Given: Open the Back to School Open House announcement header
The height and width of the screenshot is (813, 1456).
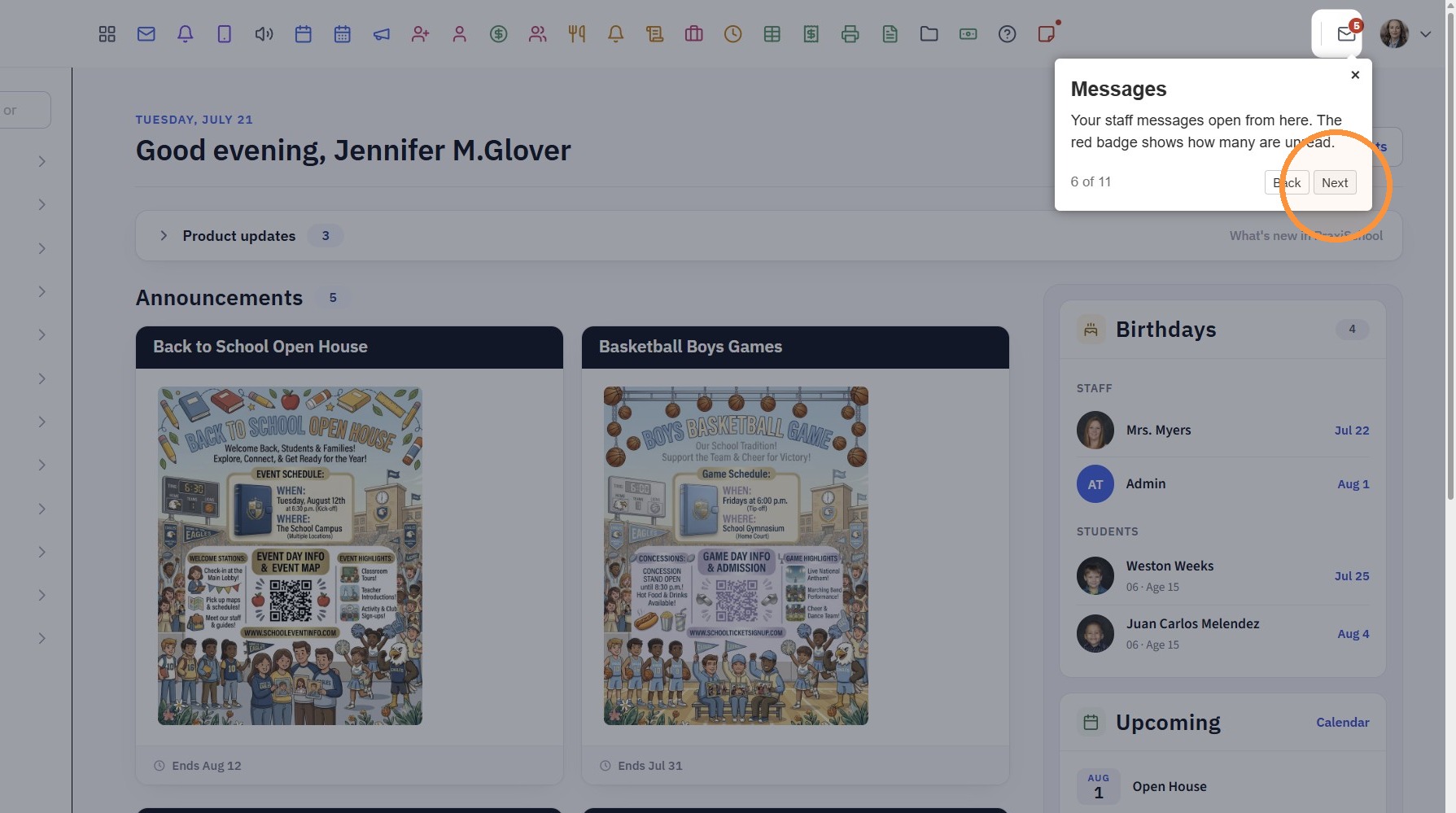Looking at the screenshot, I should tap(349, 347).
